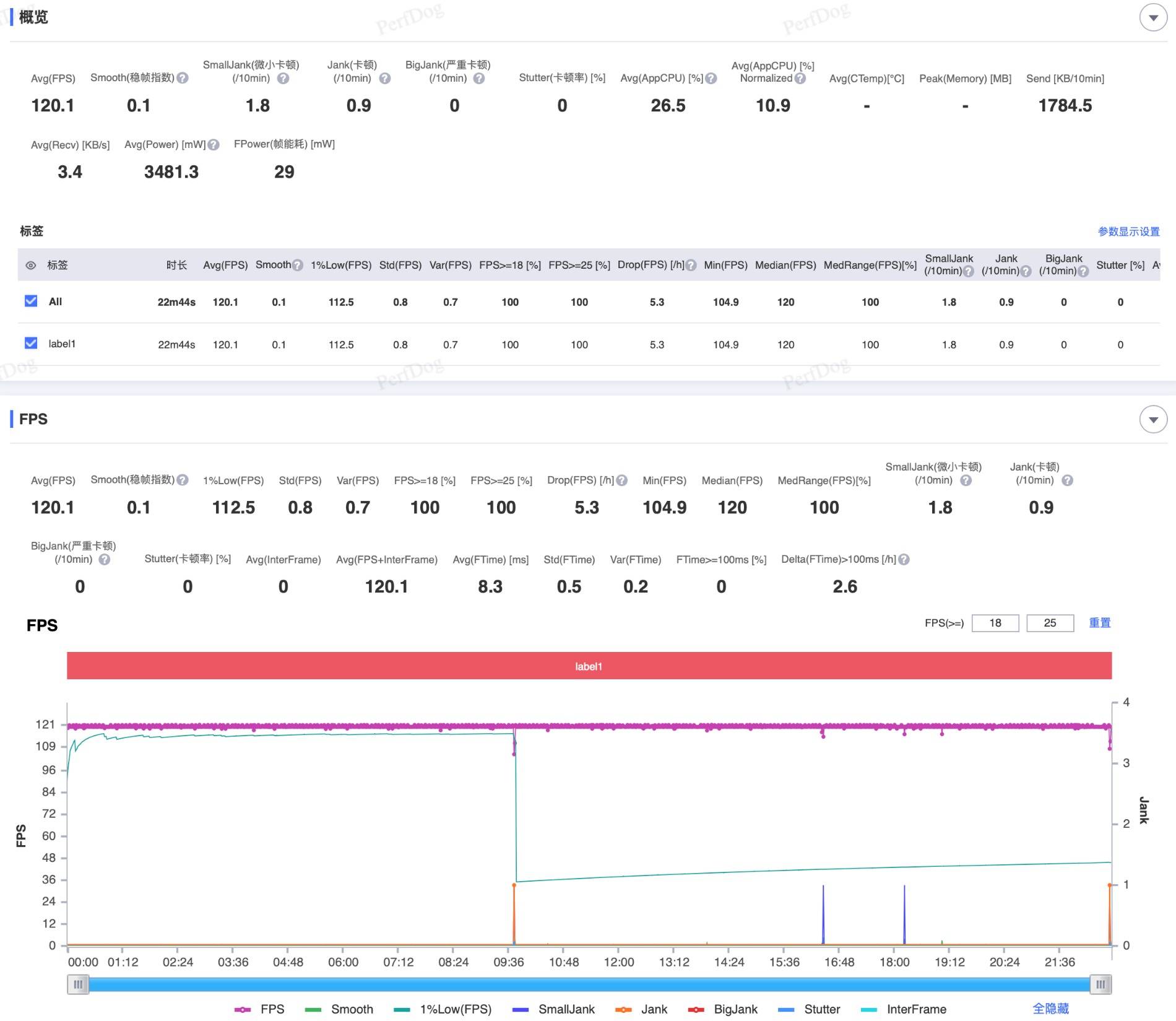Click help icon next to Avg(Power) [mW]
This screenshot has width=1176, height=1021.
[214, 145]
